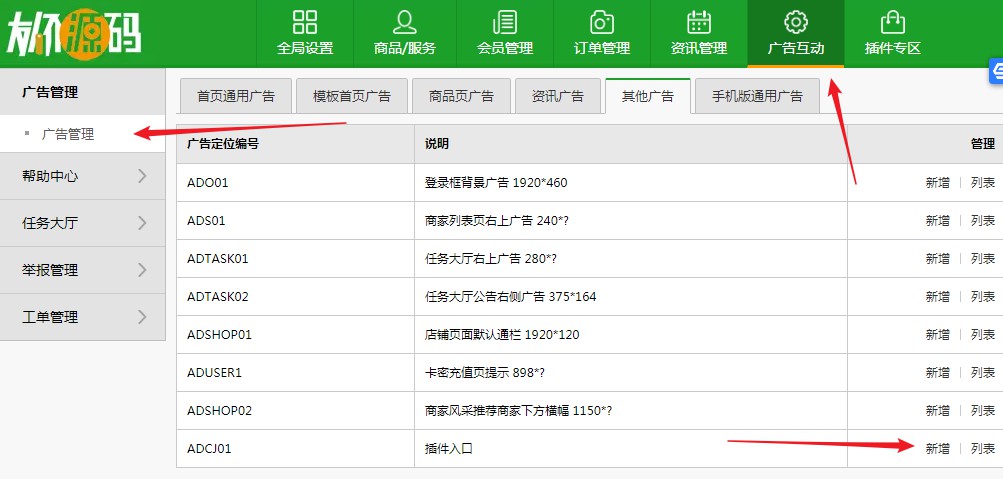
Task: Open 会员管理 document icon
Action: tap(505, 23)
